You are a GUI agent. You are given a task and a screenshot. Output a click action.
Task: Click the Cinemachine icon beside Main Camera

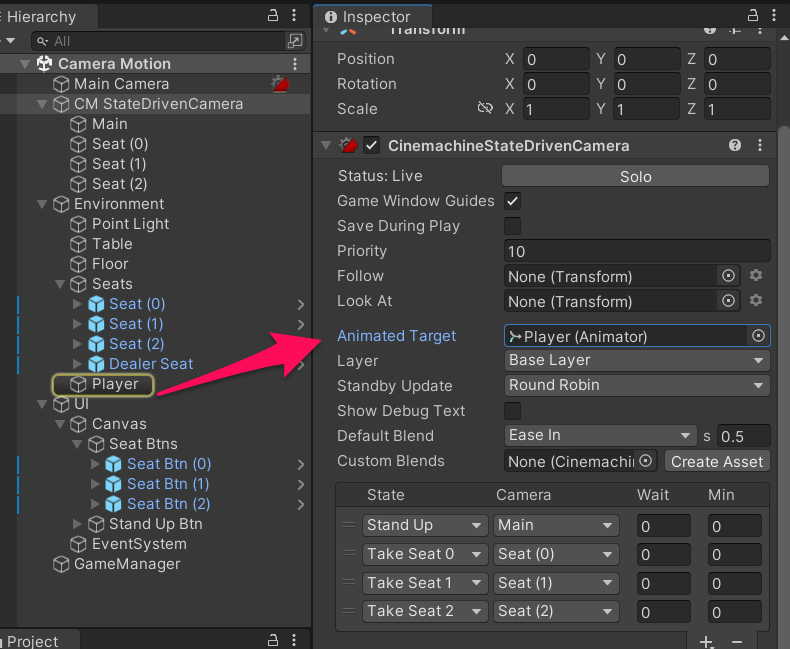tap(280, 84)
